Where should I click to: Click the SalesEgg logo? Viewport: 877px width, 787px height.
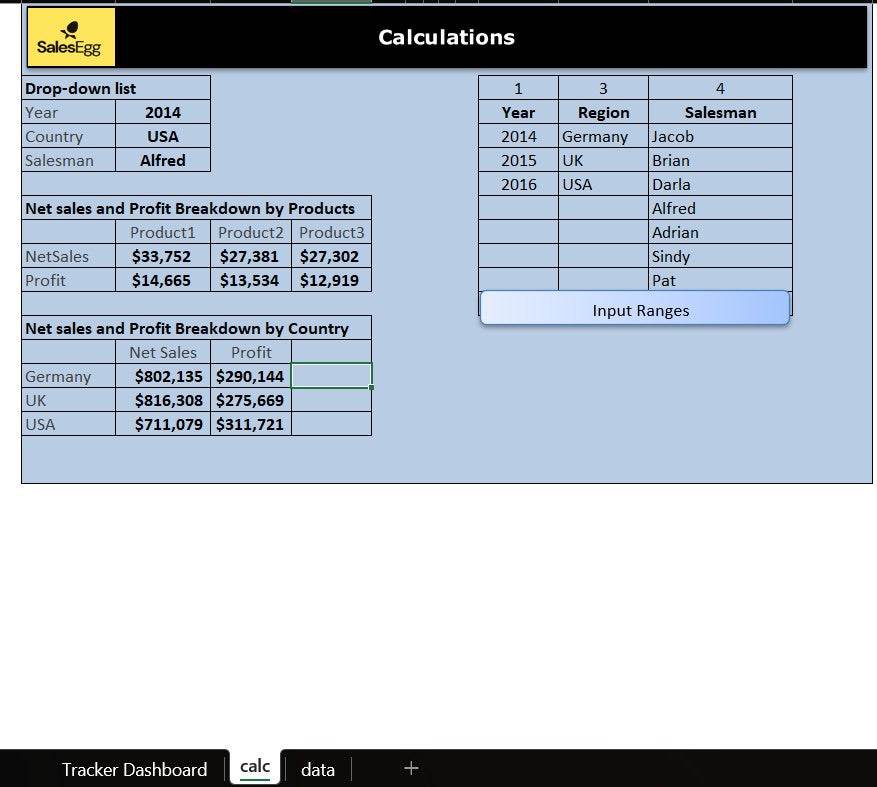70,38
